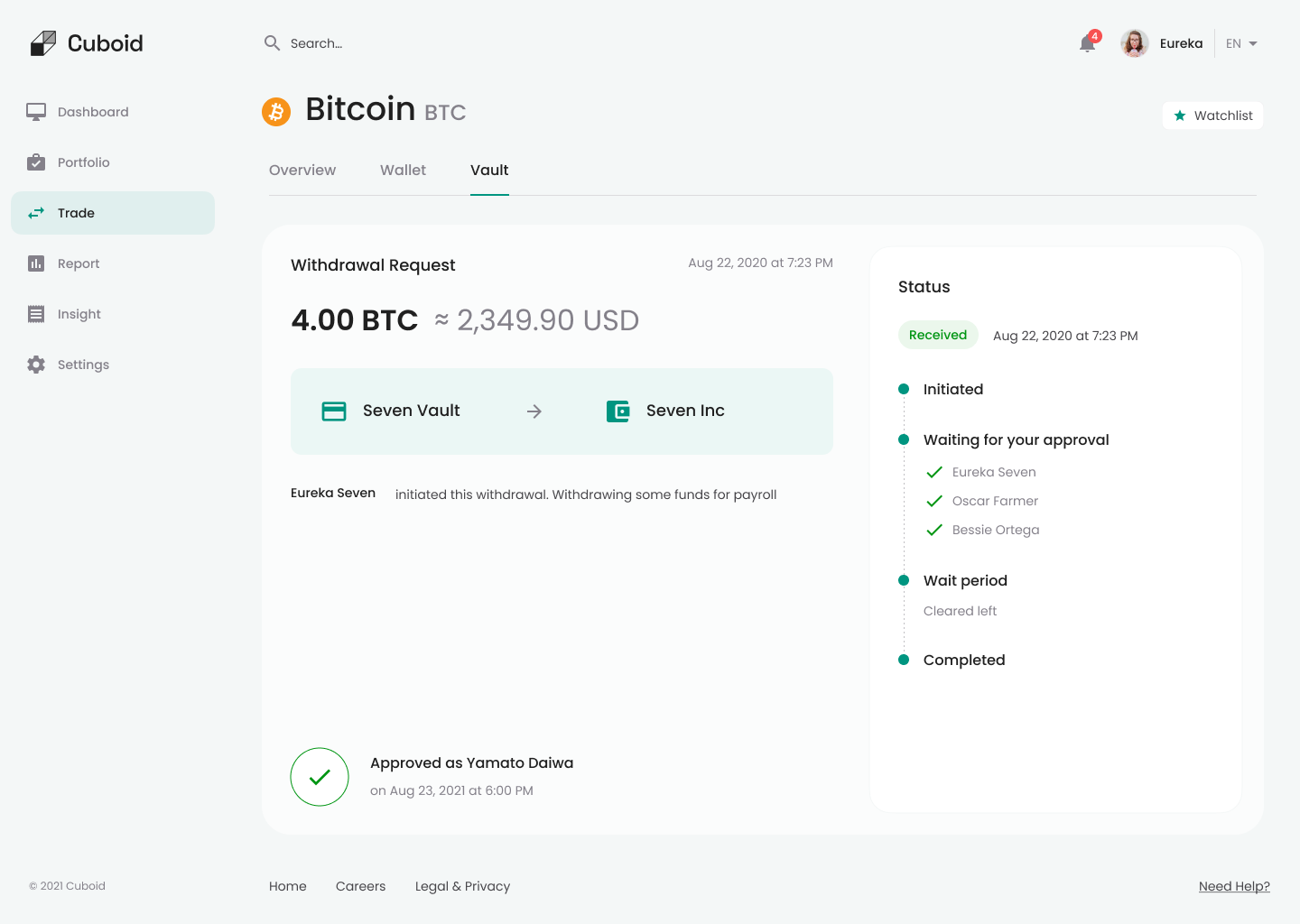The width and height of the screenshot is (1300, 924).
Task: Click the Bitcoin coin icon in the header
Action: [276, 111]
